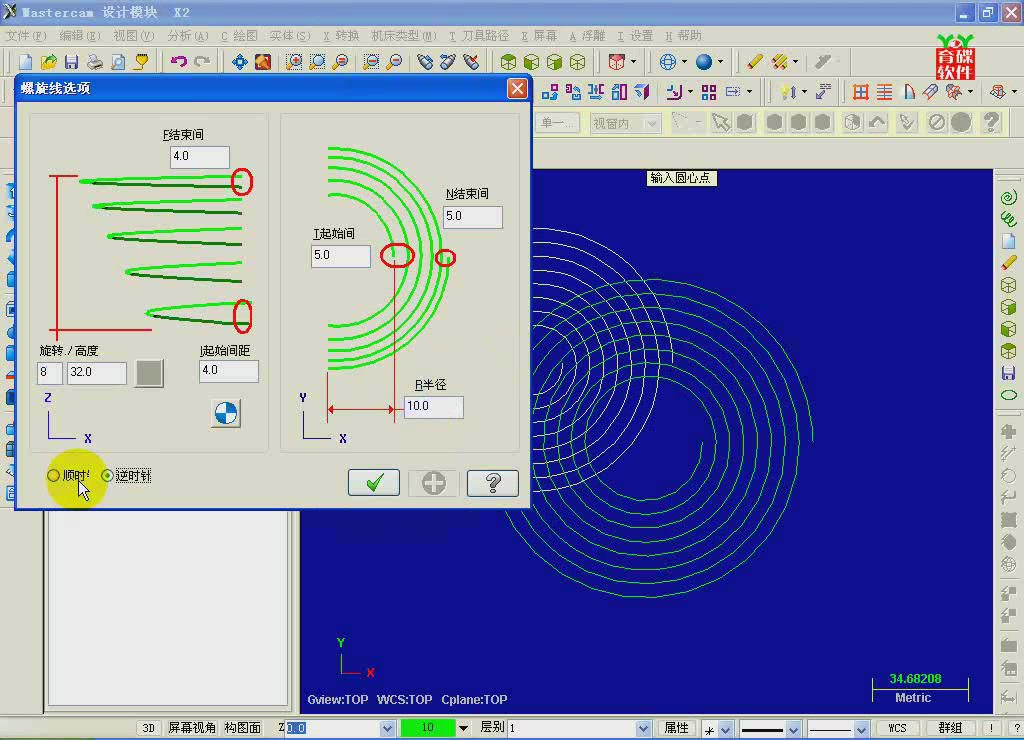Click the four-squares array icon
1024x740 pixels.
(709, 92)
